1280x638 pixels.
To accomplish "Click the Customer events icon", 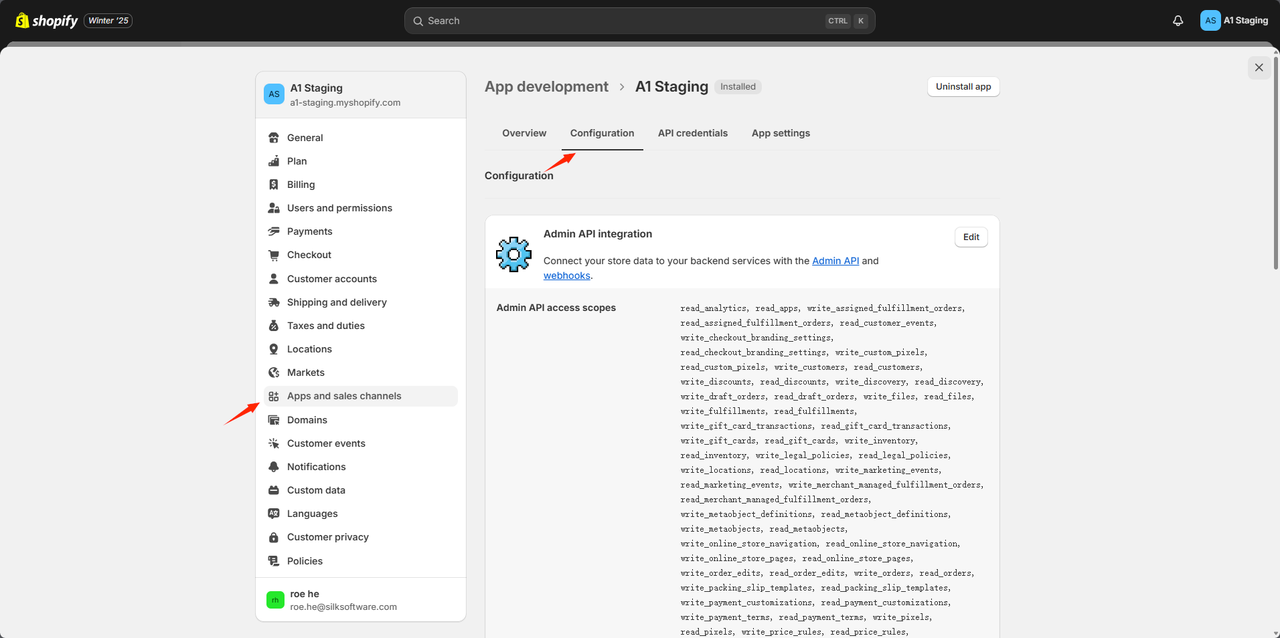I will click(x=274, y=443).
